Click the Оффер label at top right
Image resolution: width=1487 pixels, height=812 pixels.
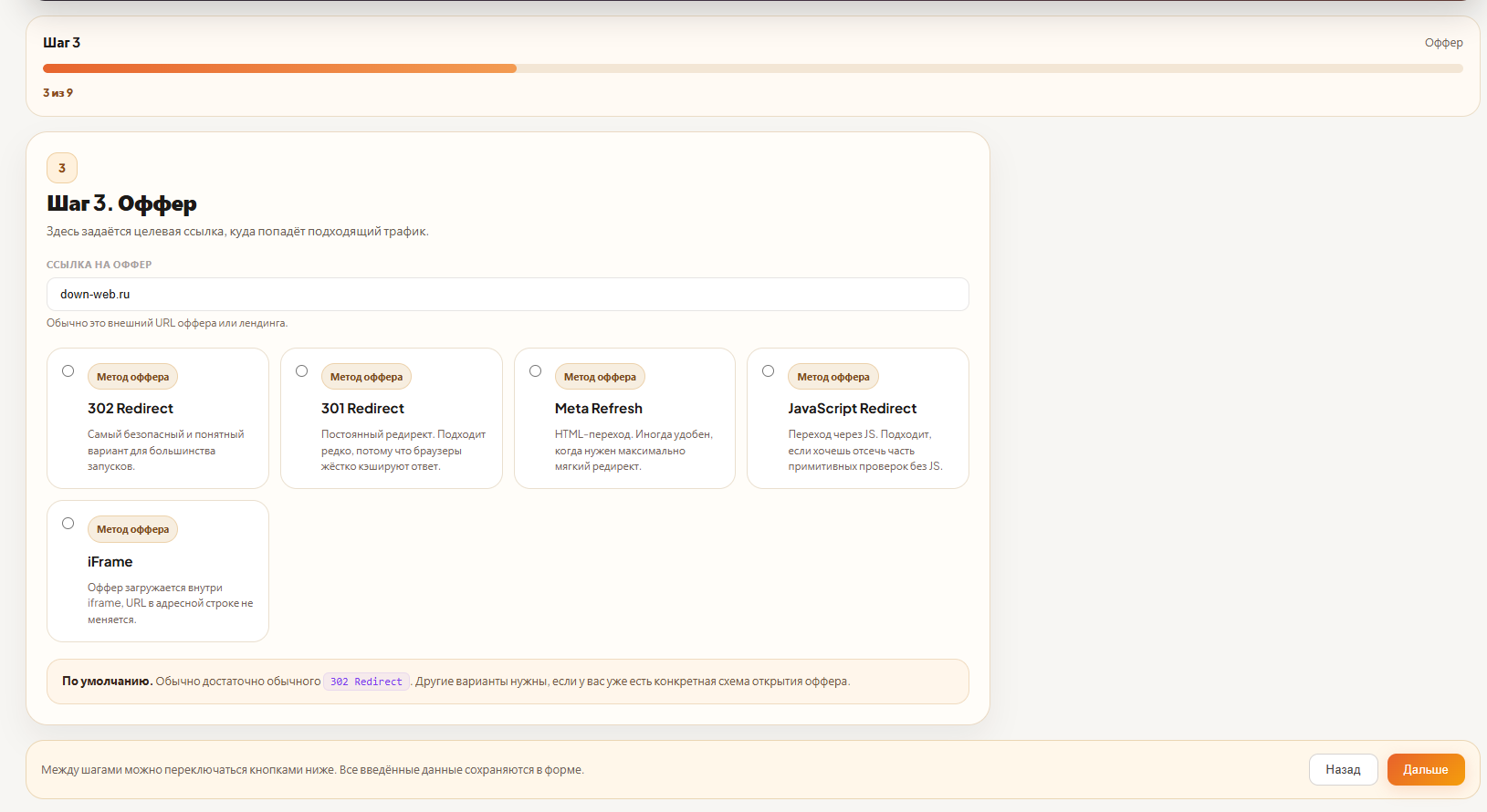coord(1443,43)
